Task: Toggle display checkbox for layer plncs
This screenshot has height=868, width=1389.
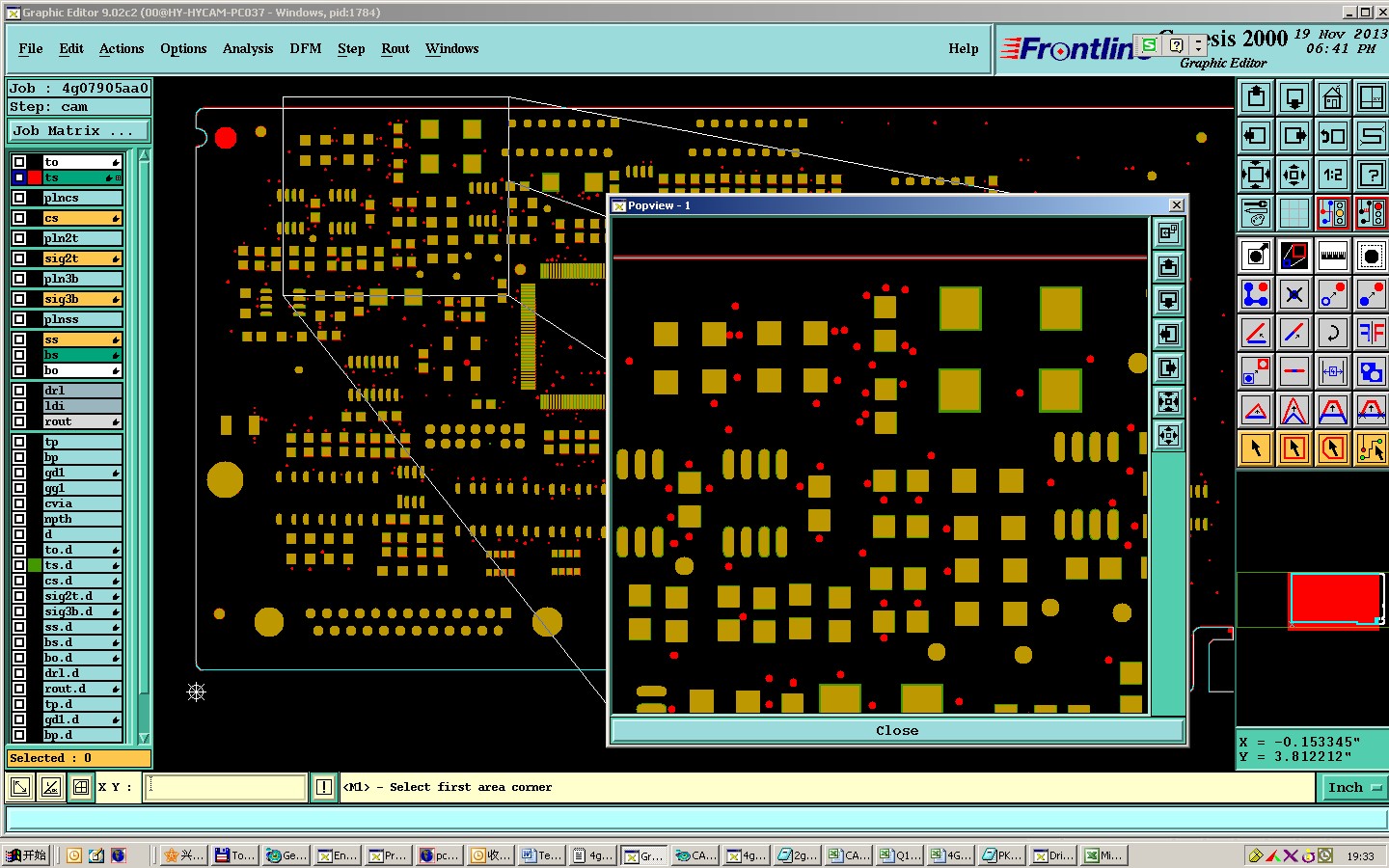Action: 19,198
